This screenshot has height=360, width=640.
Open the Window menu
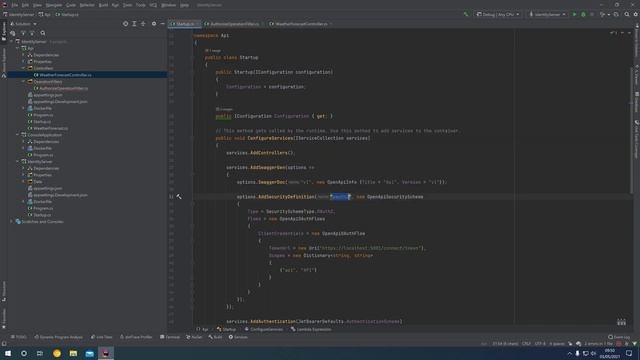[x=169, y=5]
